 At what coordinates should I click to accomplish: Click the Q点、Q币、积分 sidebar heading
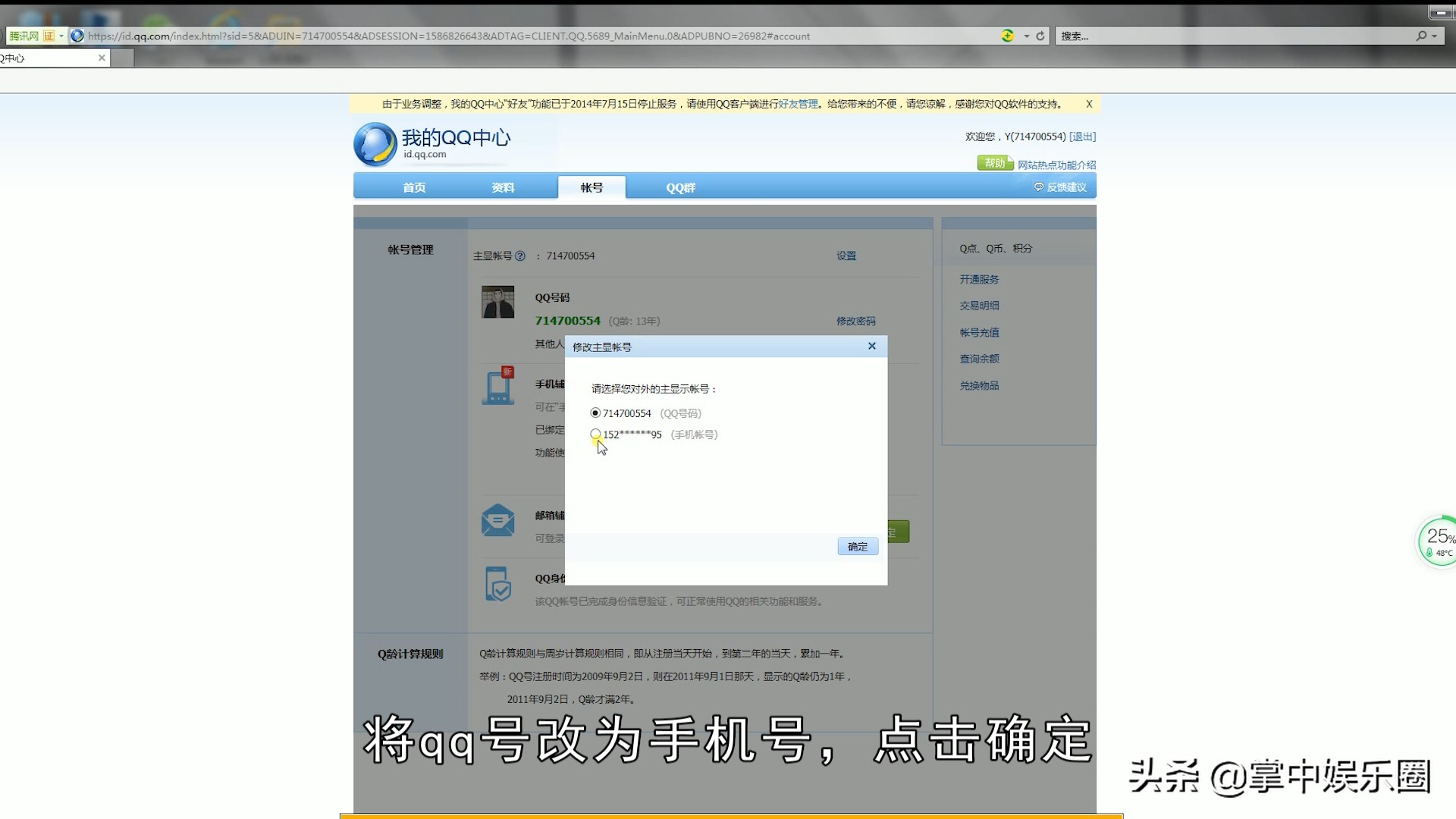996,248
